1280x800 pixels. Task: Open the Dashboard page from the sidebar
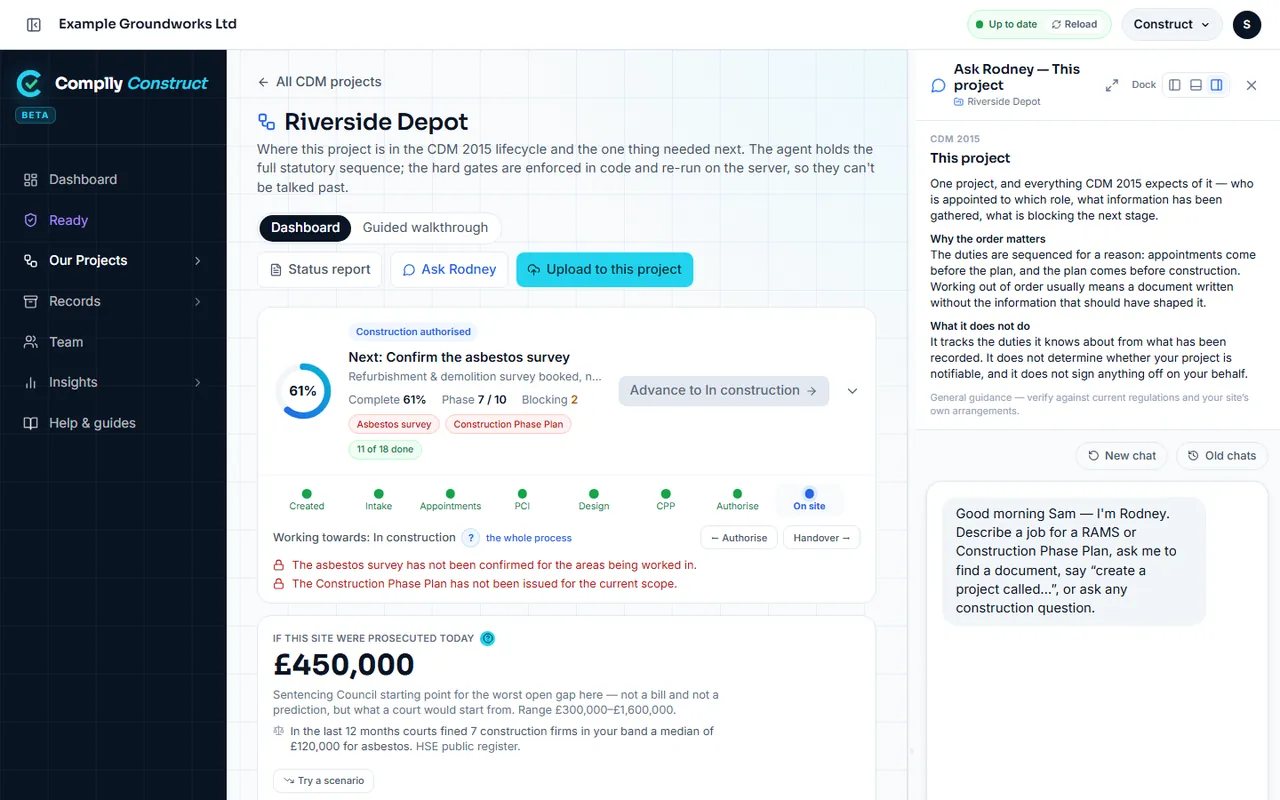(113, 180)
